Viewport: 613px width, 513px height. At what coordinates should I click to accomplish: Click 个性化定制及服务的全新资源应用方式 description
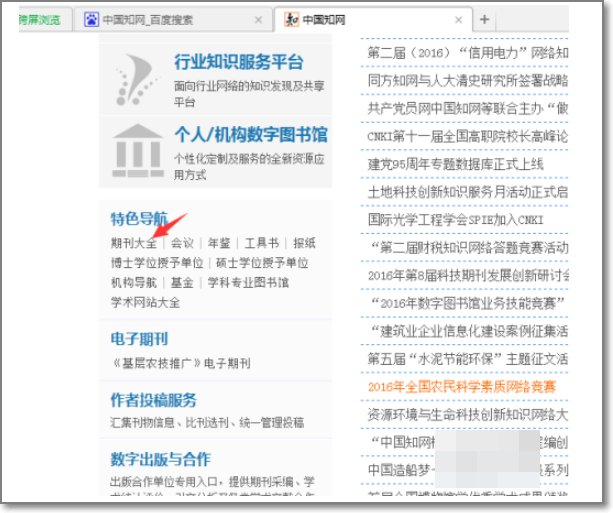(249, 167)
